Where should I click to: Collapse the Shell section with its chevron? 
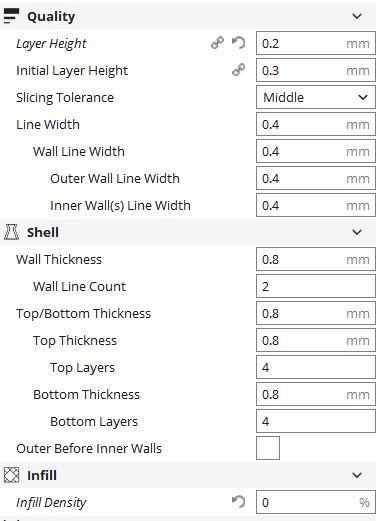357,232
